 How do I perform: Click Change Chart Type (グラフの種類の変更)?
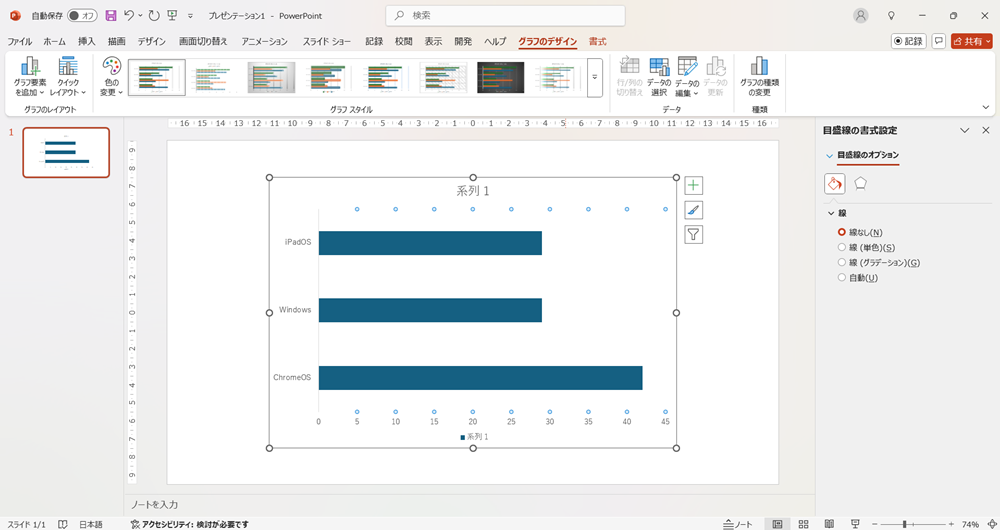(759, 77)
